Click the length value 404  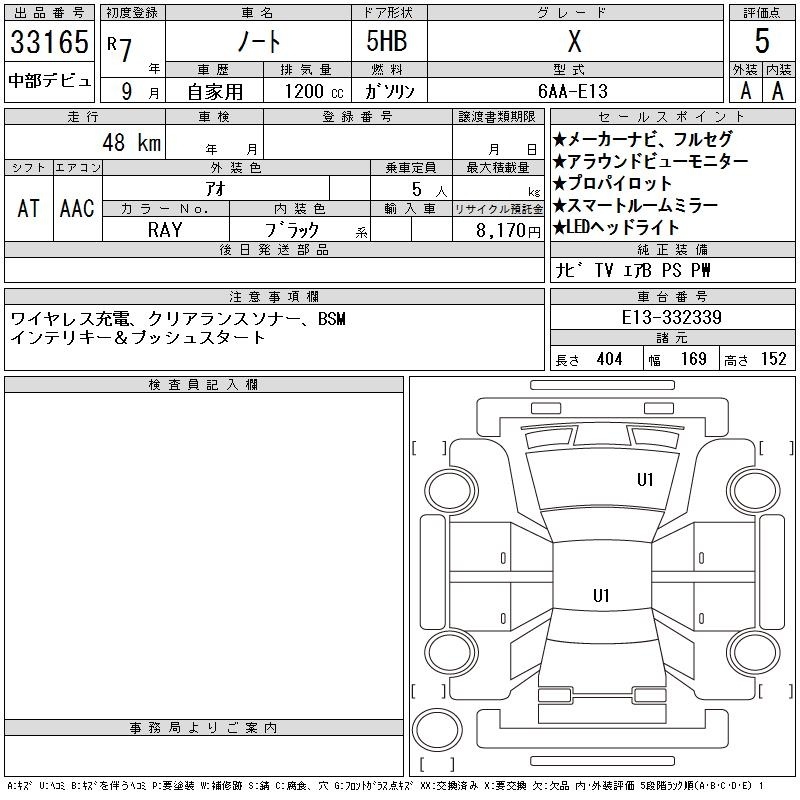[x=609, y=359]
